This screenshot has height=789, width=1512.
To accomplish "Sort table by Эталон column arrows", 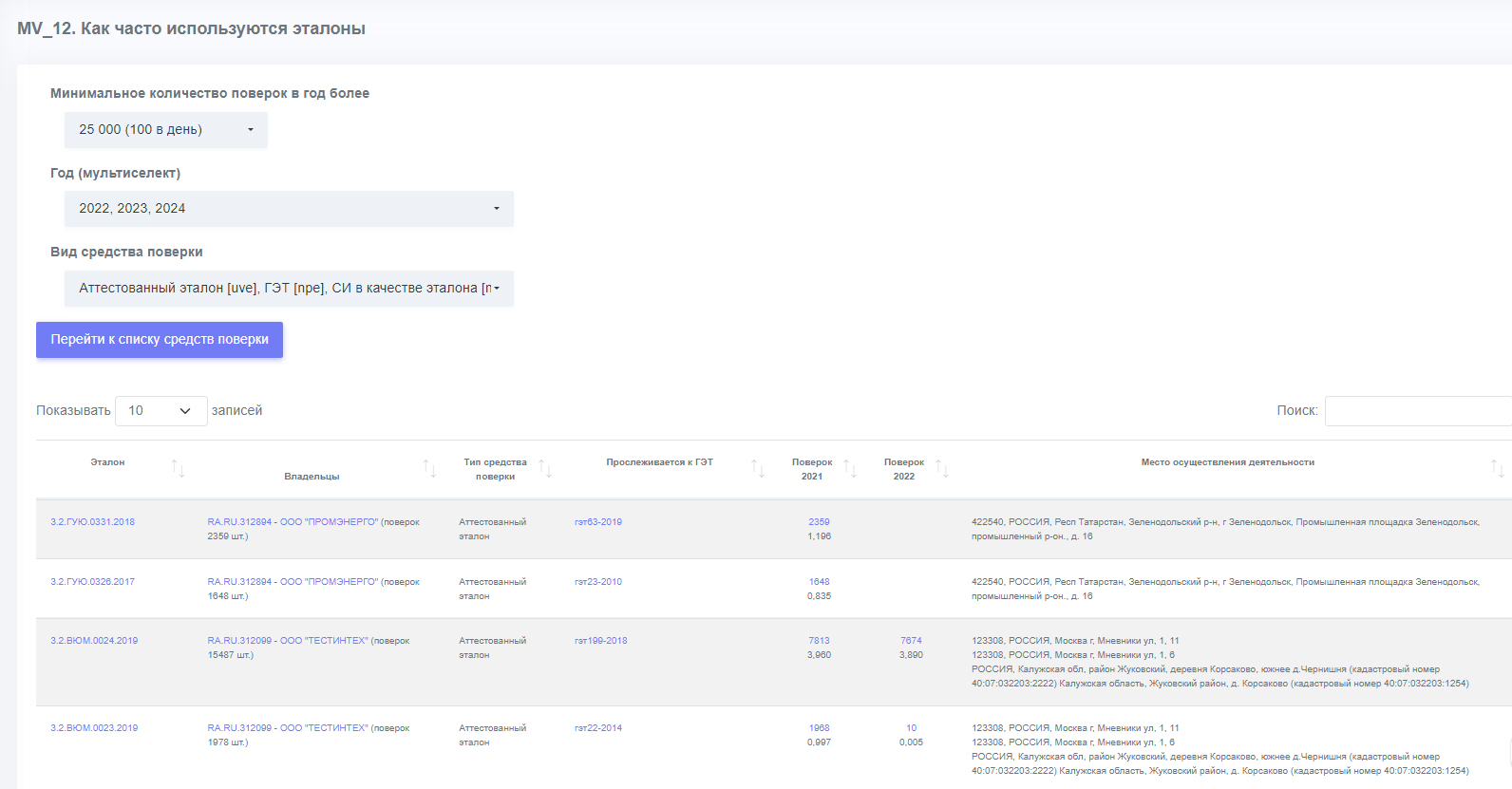I will tap(178, 468).
